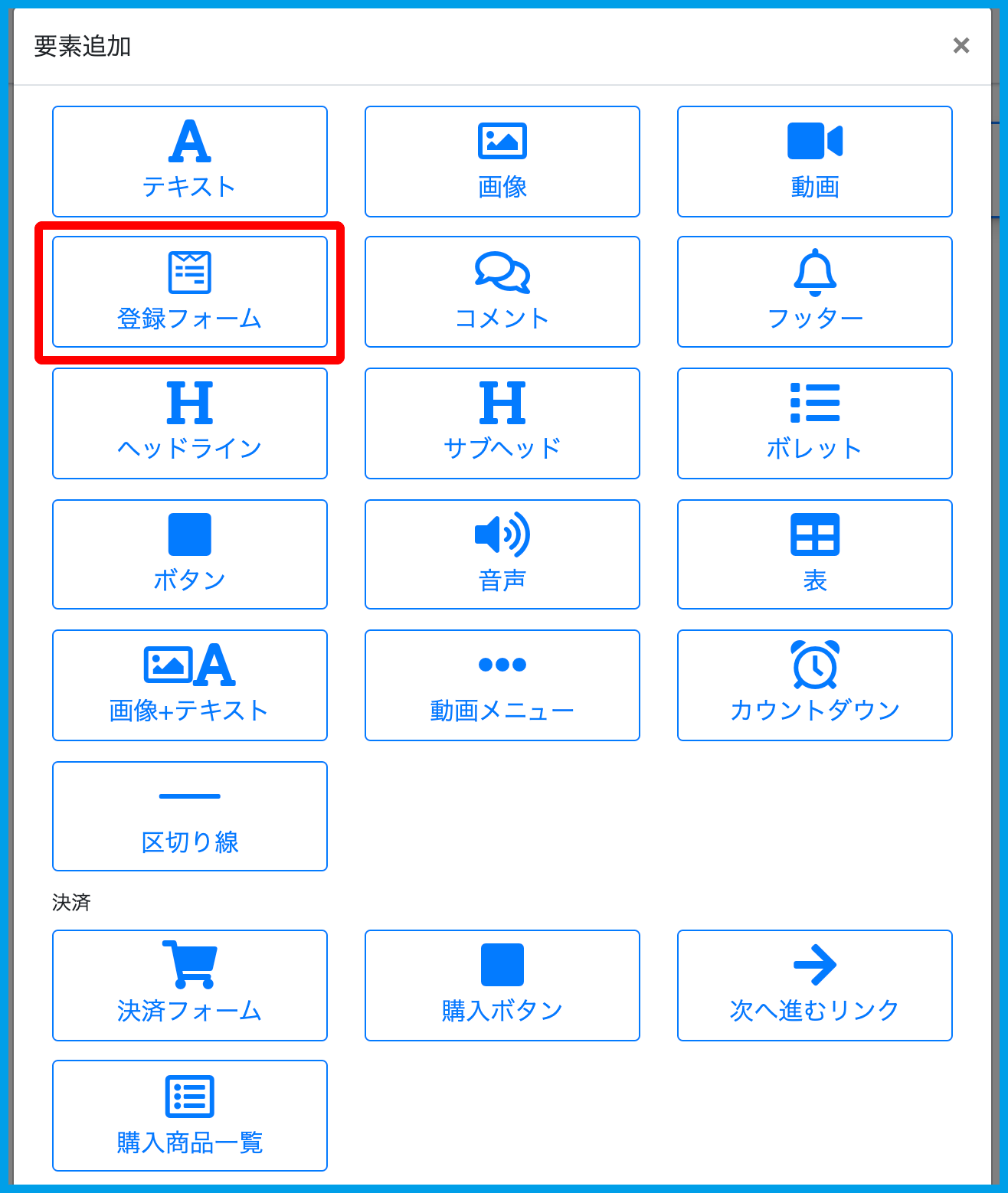The width and height of the screenshot is (1008, 1193).
Task: Add a 画像 (Image) element
Action: point(502,162)
